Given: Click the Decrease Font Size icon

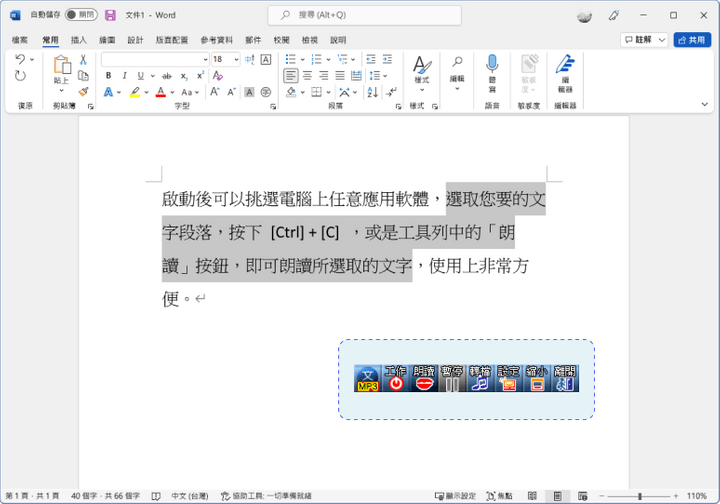Looking at the screenshot, I should click(231, 92).
